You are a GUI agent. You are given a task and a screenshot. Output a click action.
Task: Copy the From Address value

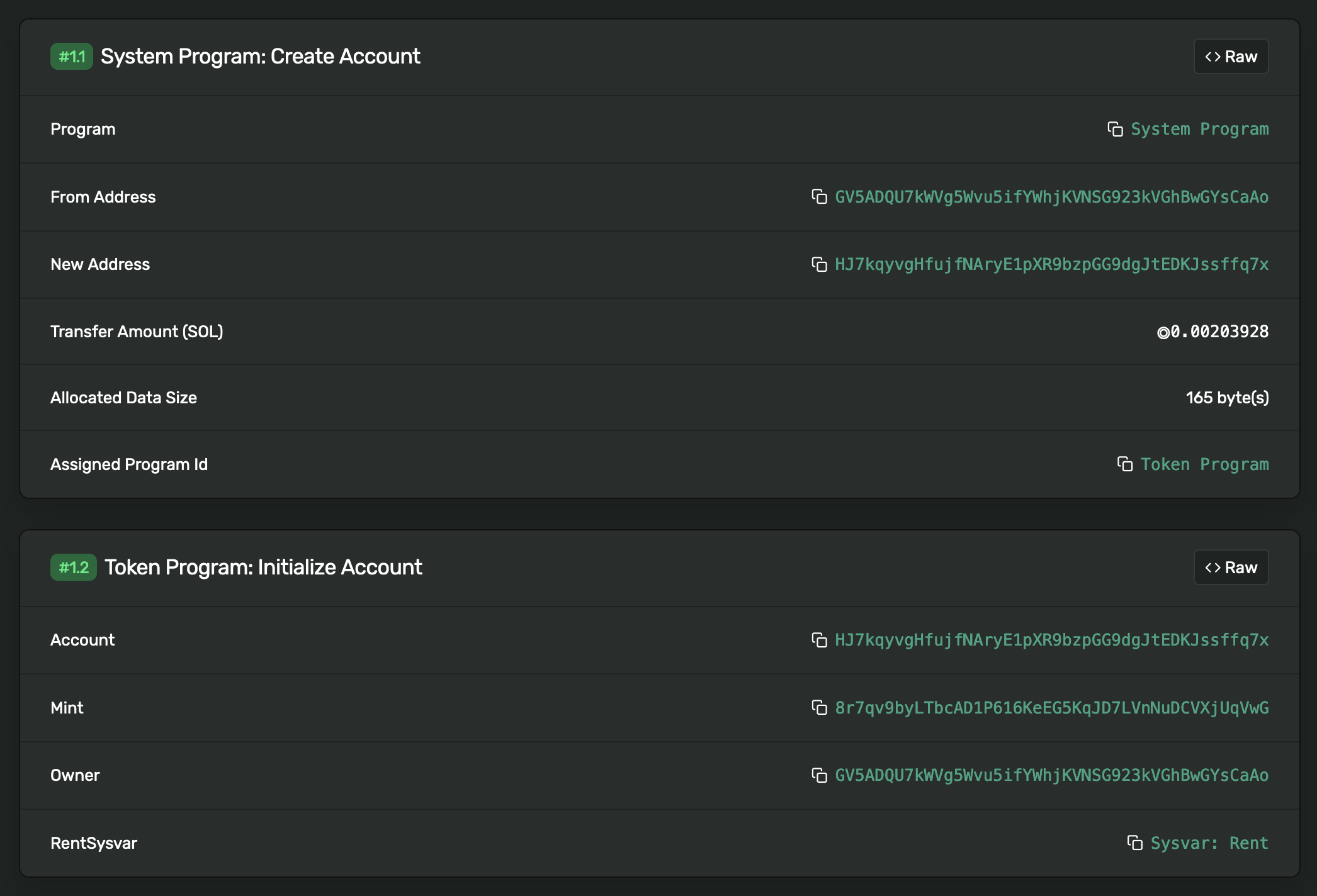tap(819, 196)
